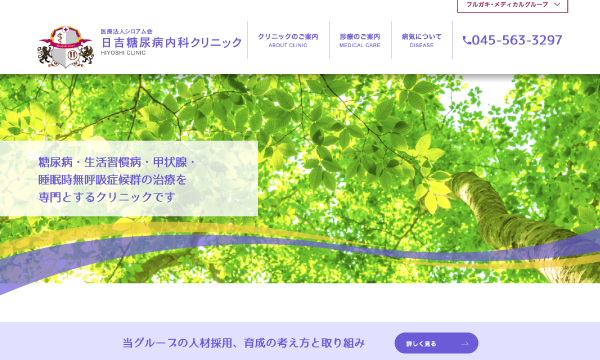Click the 医療法人シロアム会 label

126,31
